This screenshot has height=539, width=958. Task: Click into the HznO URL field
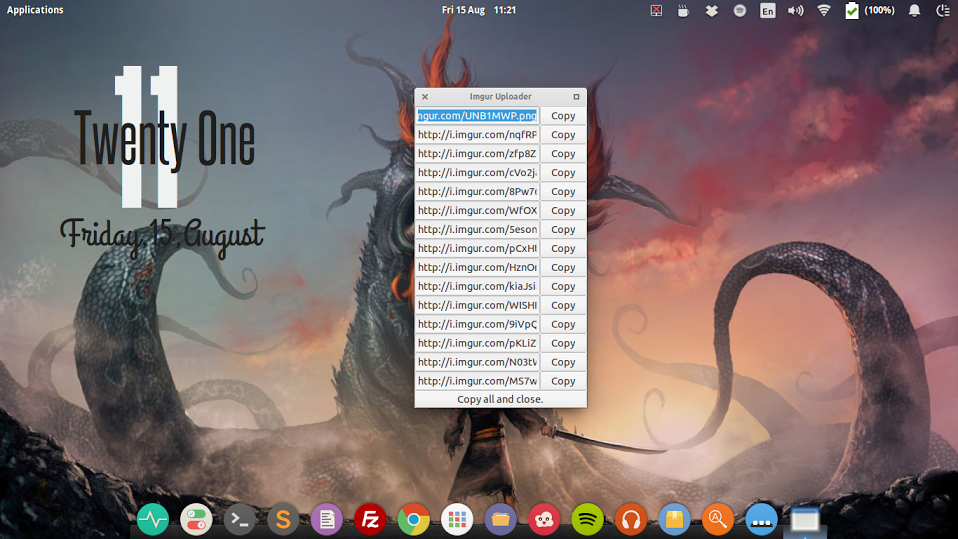477,267
